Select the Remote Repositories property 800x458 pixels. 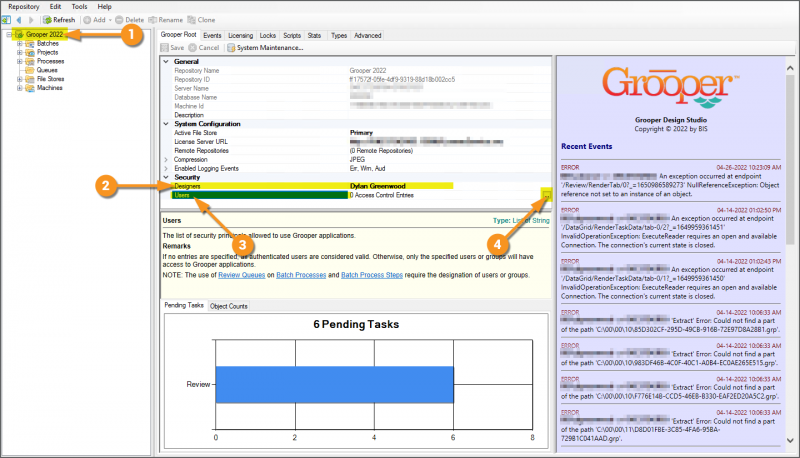tap(361, 151)
